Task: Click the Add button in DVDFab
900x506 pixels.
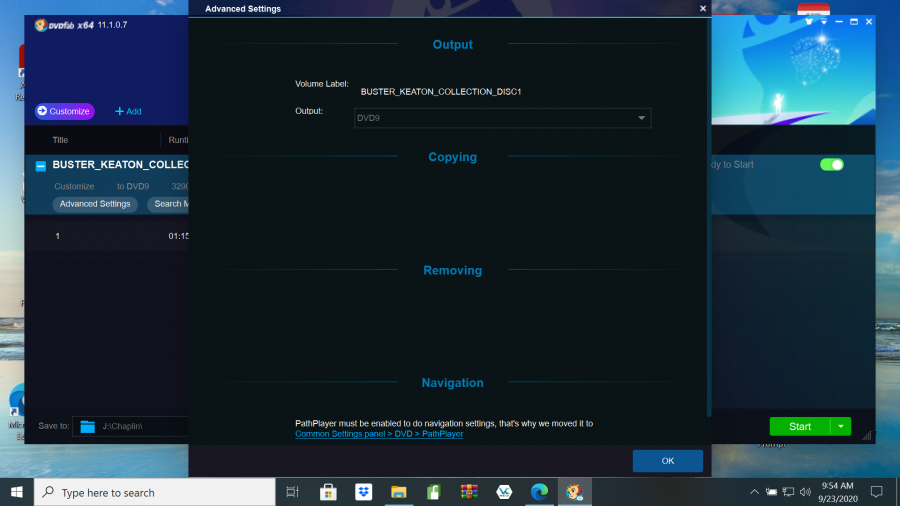Action: pyautogui.click(x=128, y=111)
